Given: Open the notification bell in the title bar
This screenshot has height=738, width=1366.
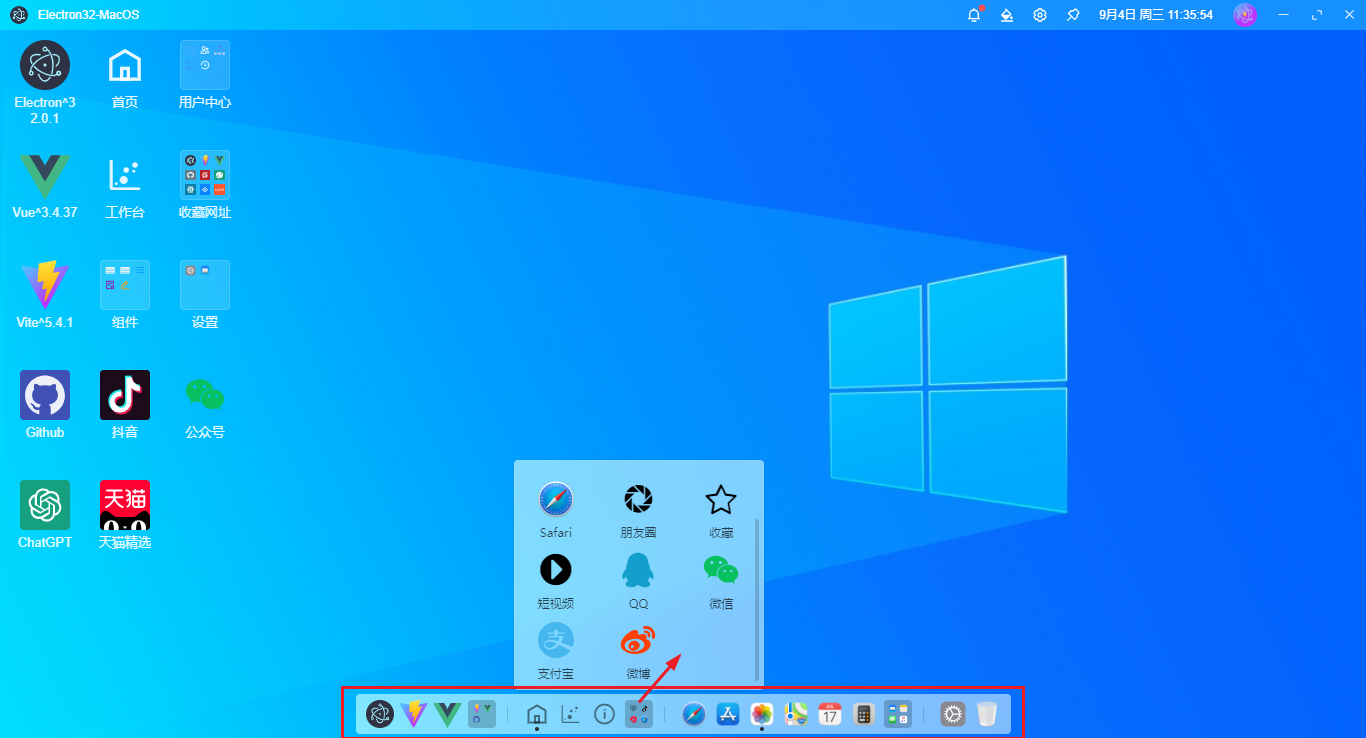Looking at the screenshot, I should (x=974, y=15).
